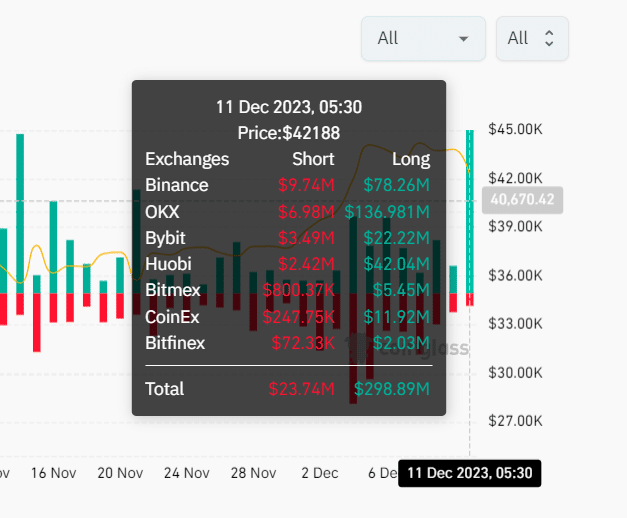Click the Bitfinex exchange name
The height and width of the screenshot is (518, 627).
(175, 343)
